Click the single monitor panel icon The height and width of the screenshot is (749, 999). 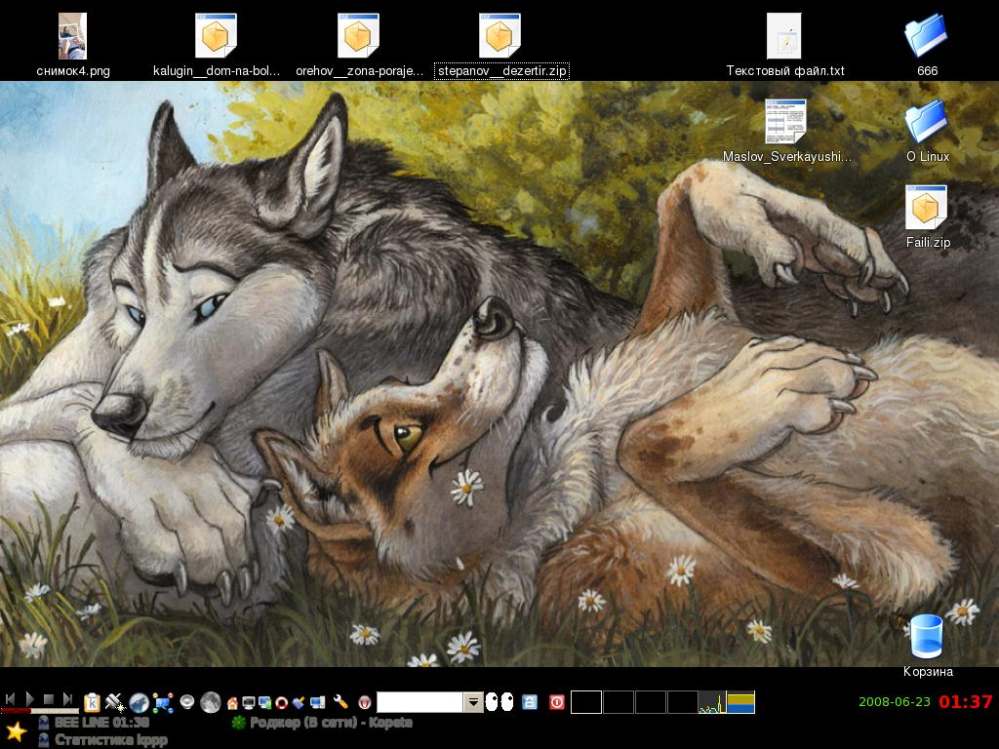(x=248, y=703)
